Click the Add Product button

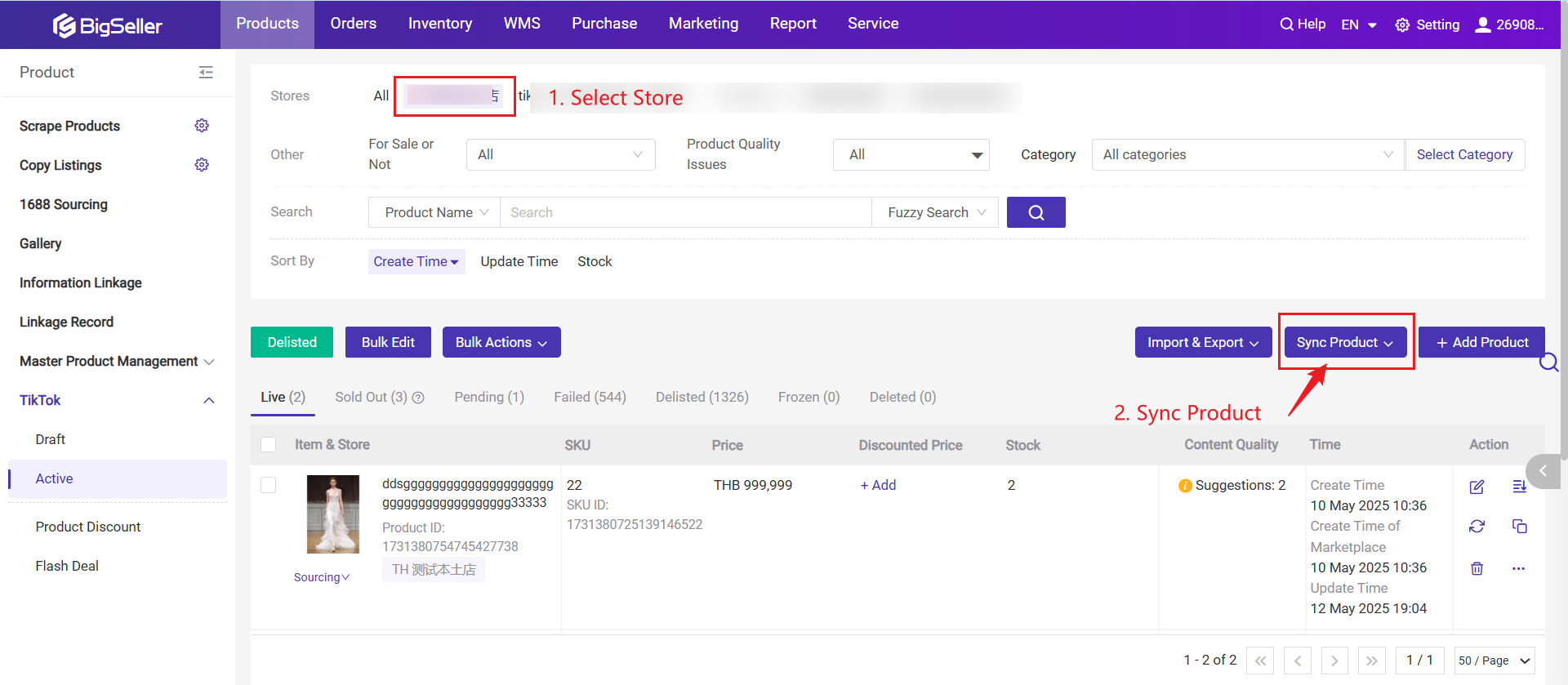click(1481, 342)
